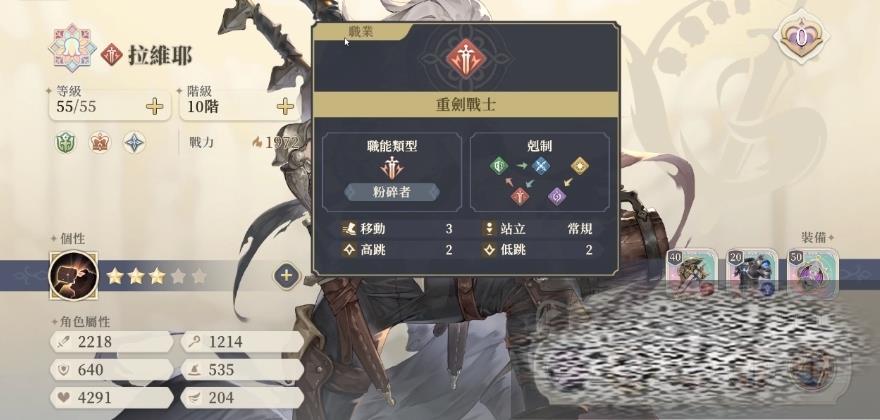This screenshot has width=880, height=420.
Task: Click the blue crossed-swords icon in 剋制 chart
Action: [x=540, y=166]
